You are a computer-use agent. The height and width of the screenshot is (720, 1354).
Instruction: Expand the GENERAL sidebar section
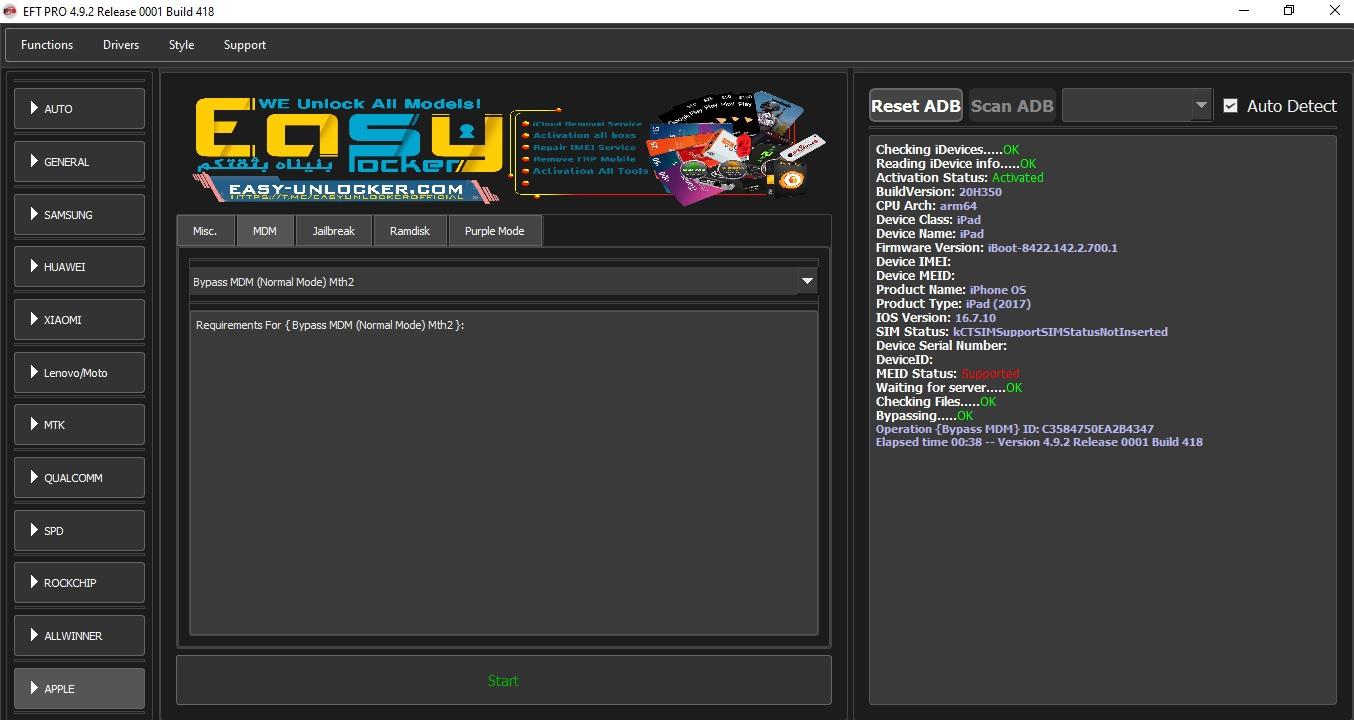pyautogui.click(x=80, y=162)
